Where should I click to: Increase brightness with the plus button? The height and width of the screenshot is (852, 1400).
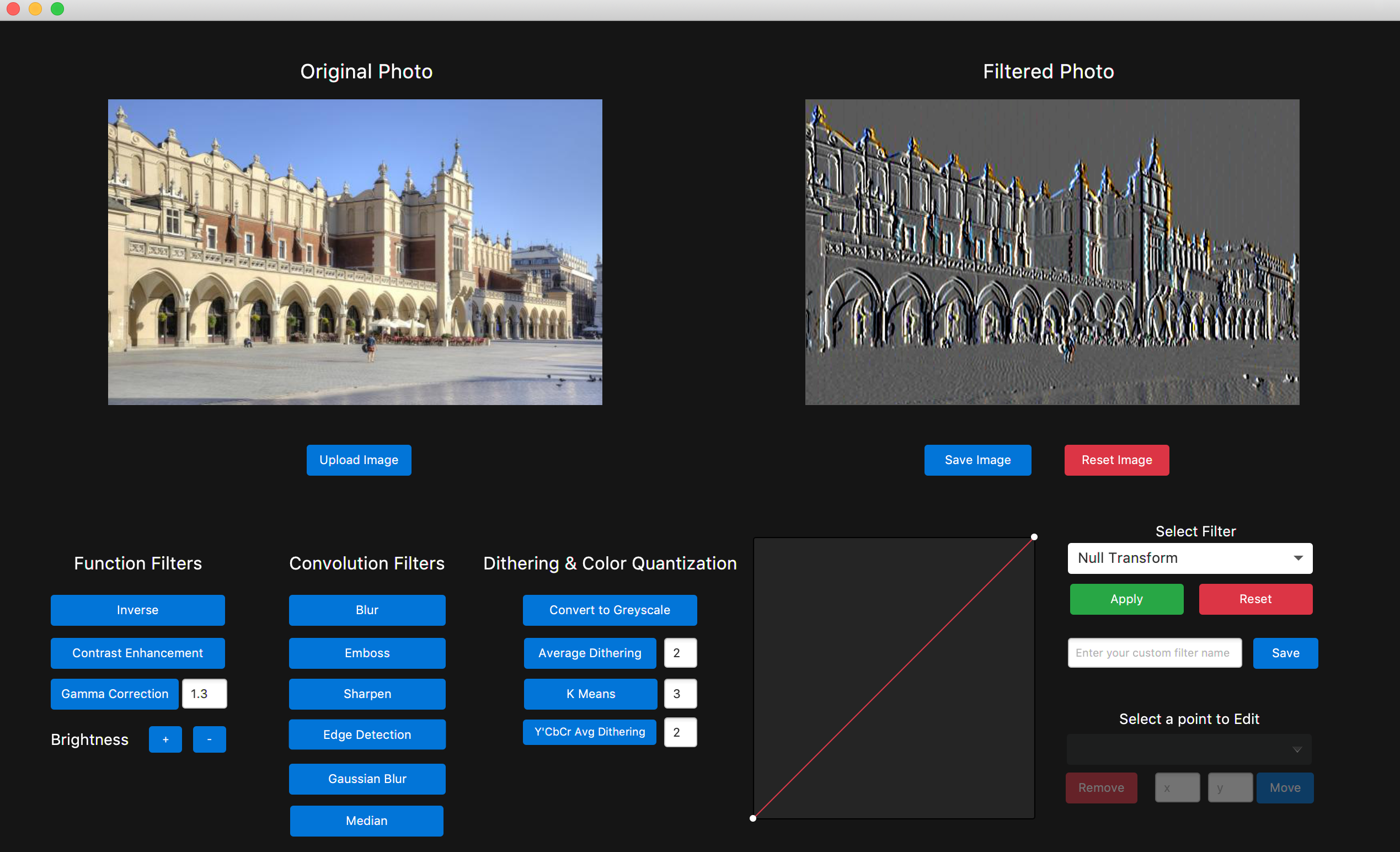point(165,739)
